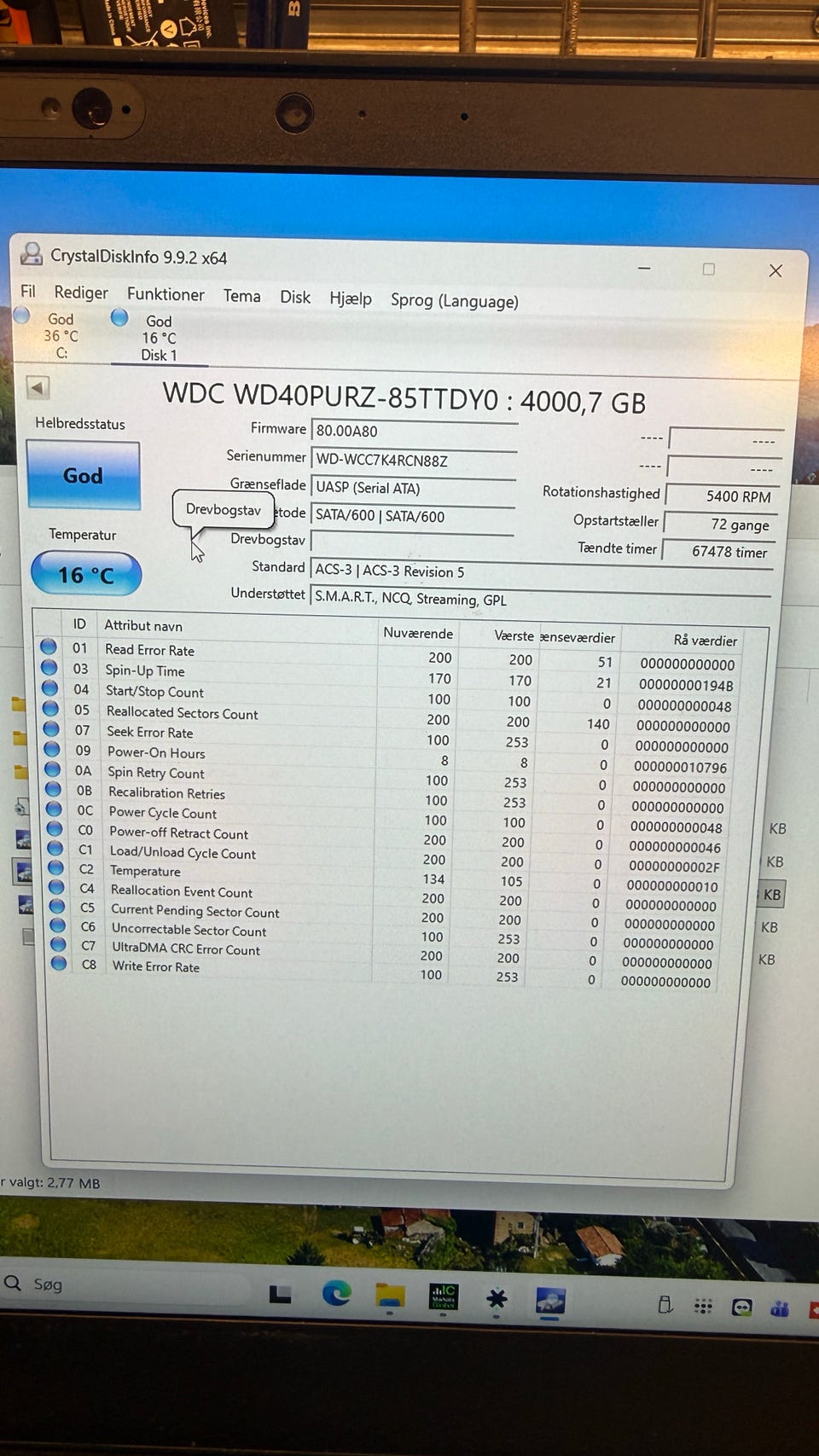Viewport: 819px width, 1456px height.
Task: Click the status circle beside Reallocated Sectors Count
Action: click(51, 709)
